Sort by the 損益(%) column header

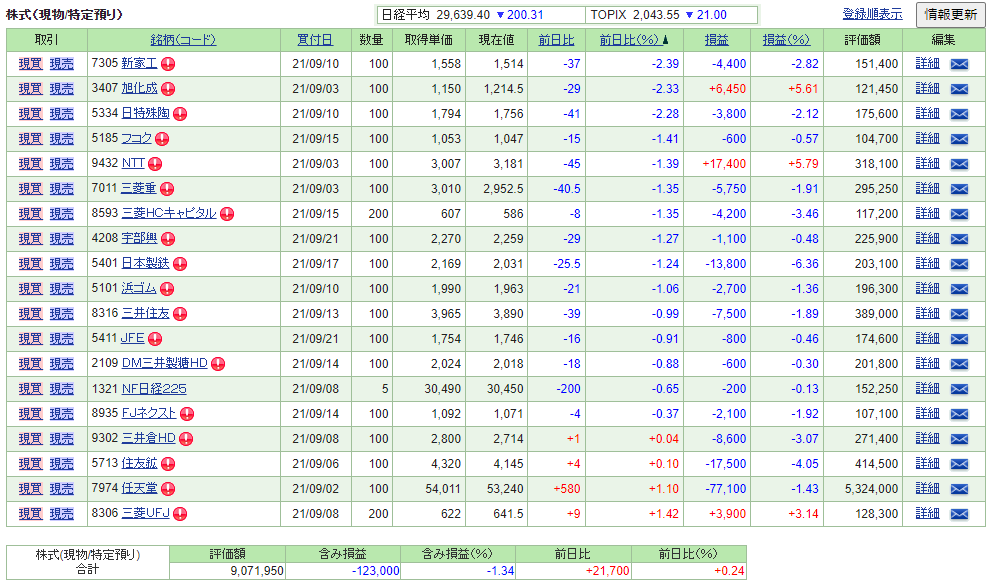(786, 40)
